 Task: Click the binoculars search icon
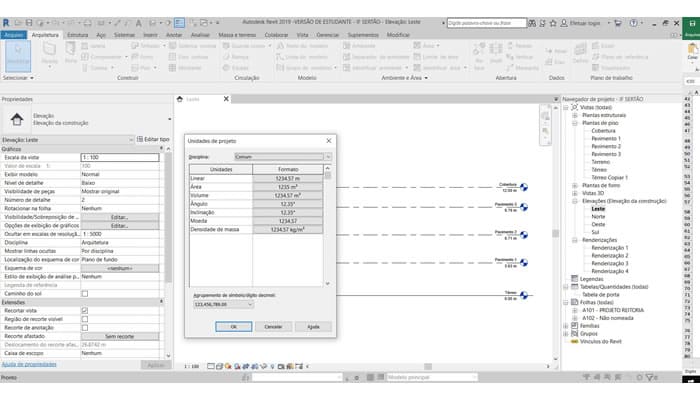[532, 23]
